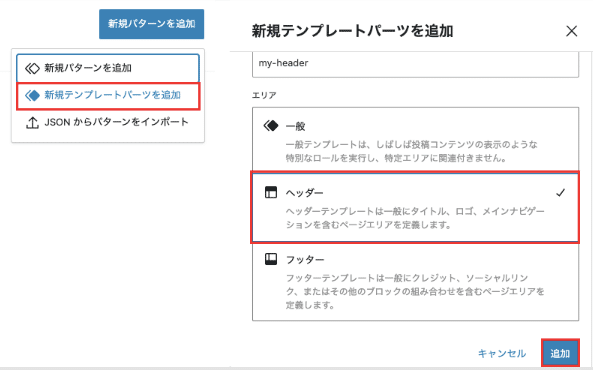Image resolution: width=593 pixels, height=370 pixels.
Task: Choose 新規テンプレートパーツを追加 menu entry
Action: (108, 96)
